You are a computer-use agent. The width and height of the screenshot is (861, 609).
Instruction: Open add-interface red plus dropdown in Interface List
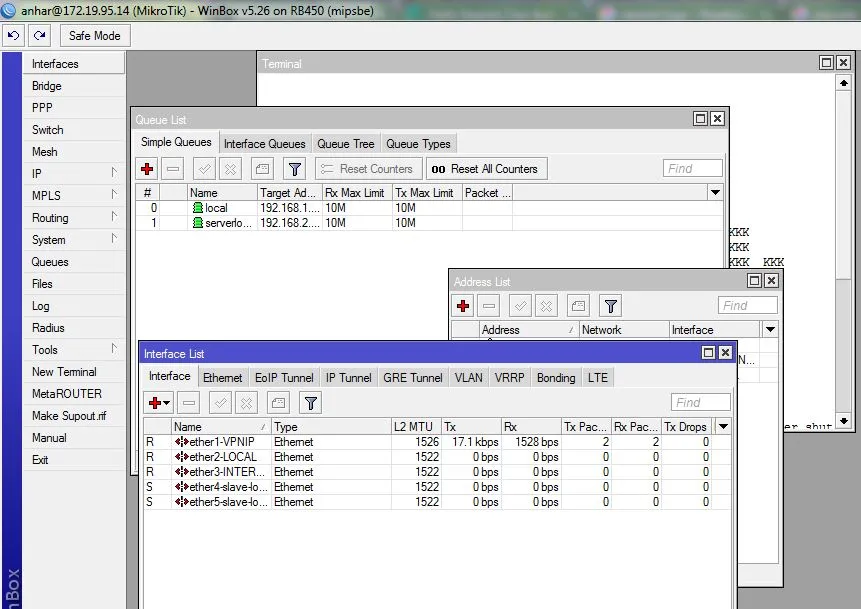tap(159, 403)
